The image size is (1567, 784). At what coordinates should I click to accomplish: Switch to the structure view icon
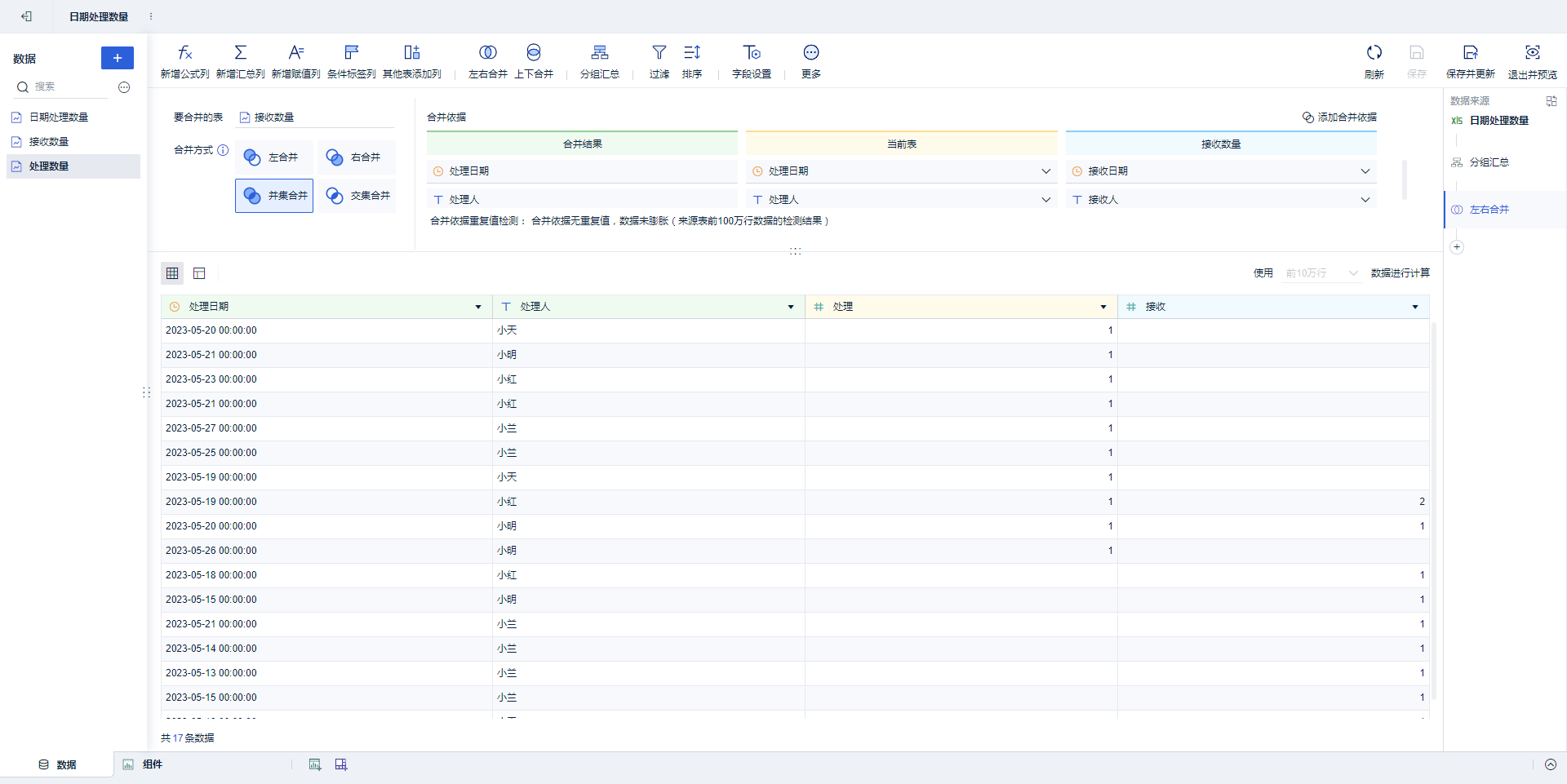(199, 273)
